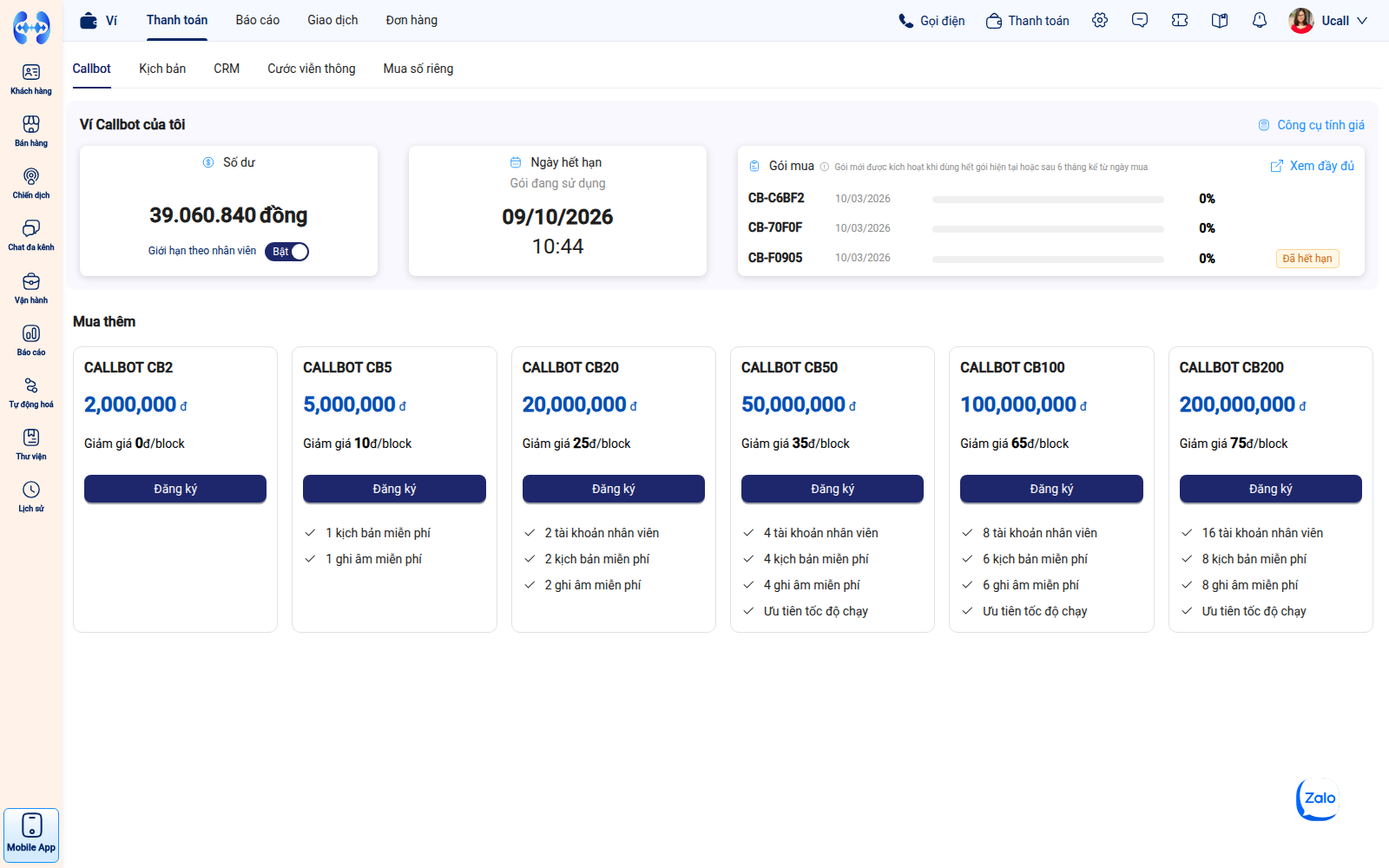Click the ticket icon in the header
This screenshot has width=1389, height=868.
[x=1180, y=20]
